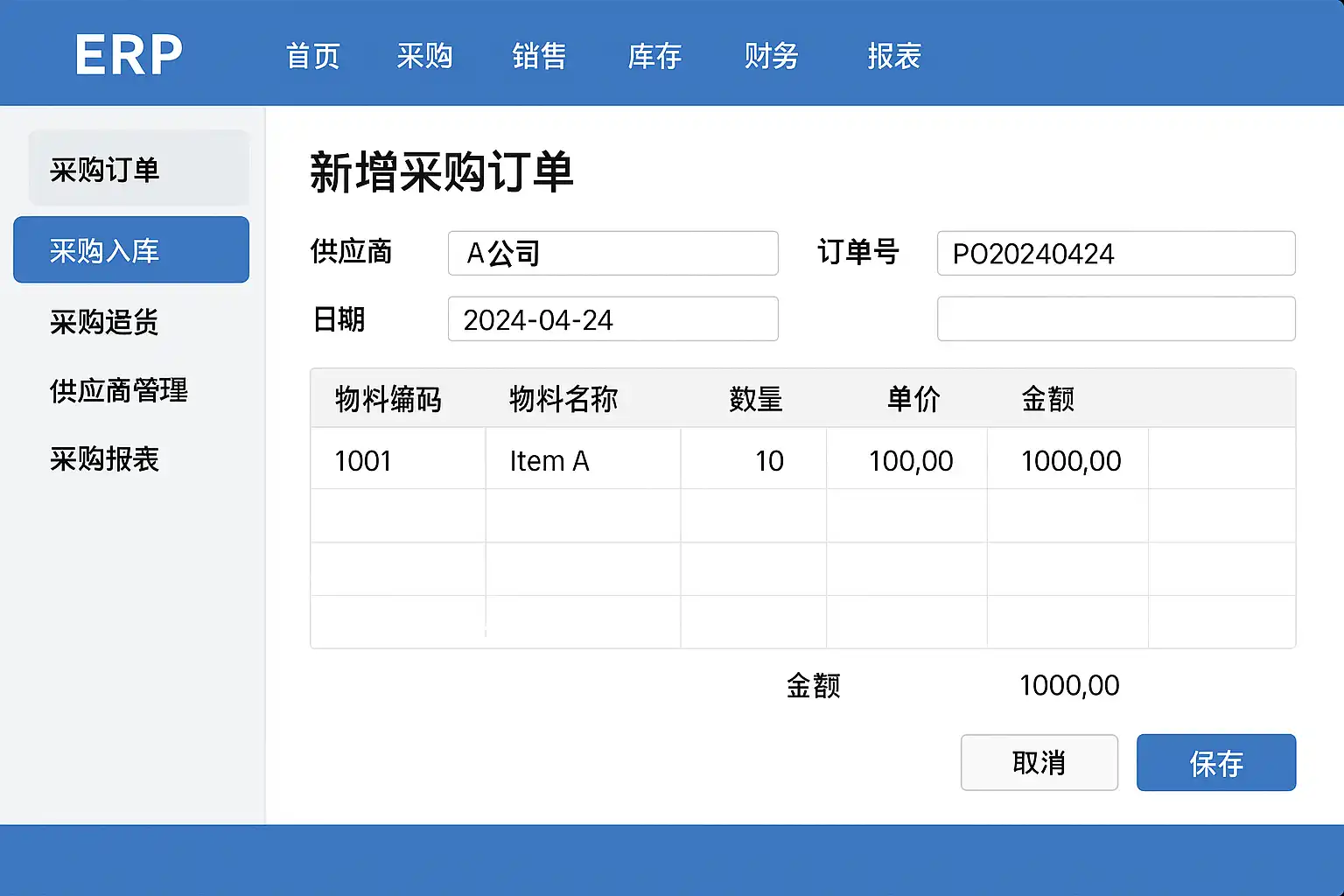Open 采购报表 from sidebar
This screenshot has height=896, width=1344.
(104, 458)
